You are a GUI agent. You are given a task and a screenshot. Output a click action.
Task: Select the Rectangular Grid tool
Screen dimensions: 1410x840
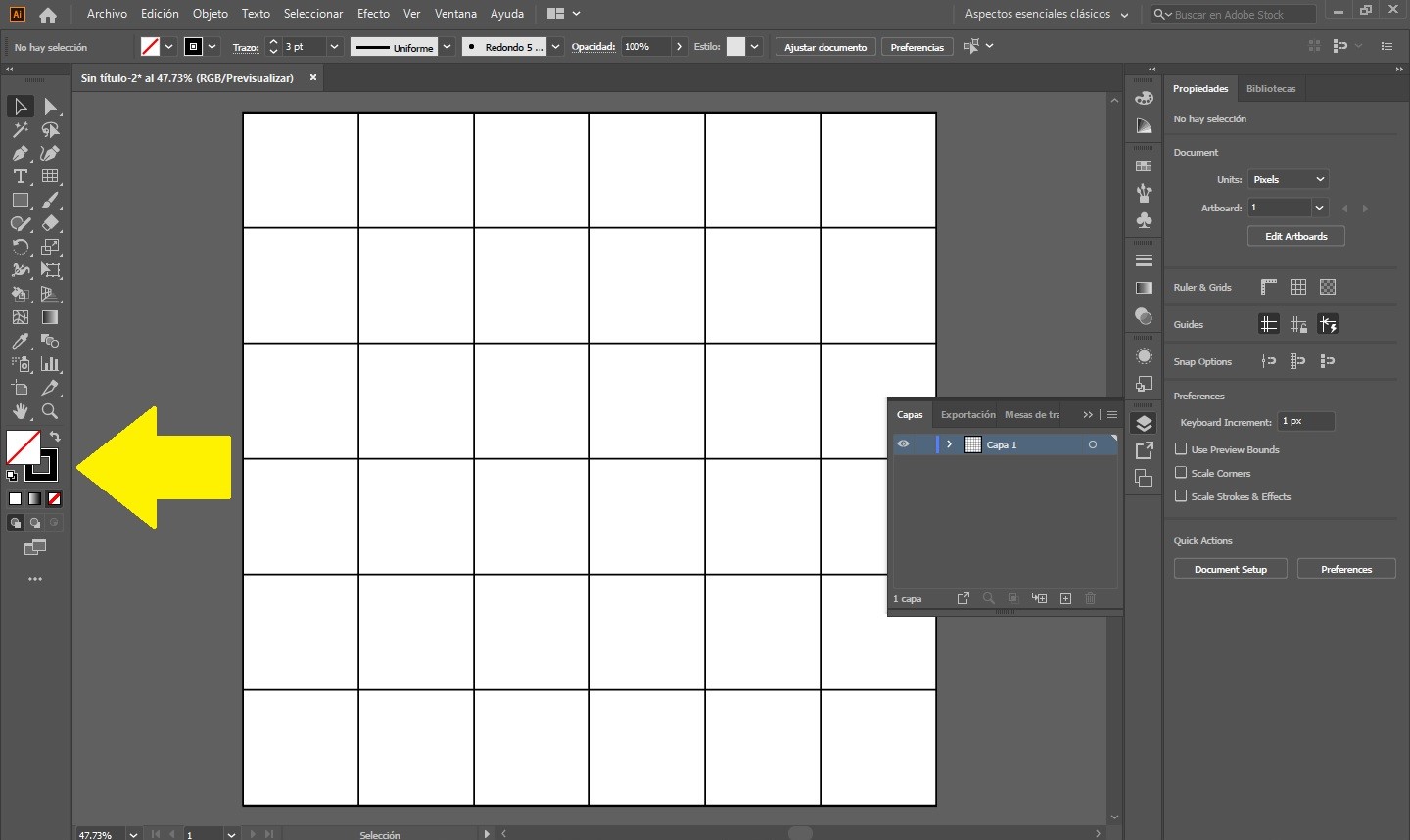[x=50, y=176]
